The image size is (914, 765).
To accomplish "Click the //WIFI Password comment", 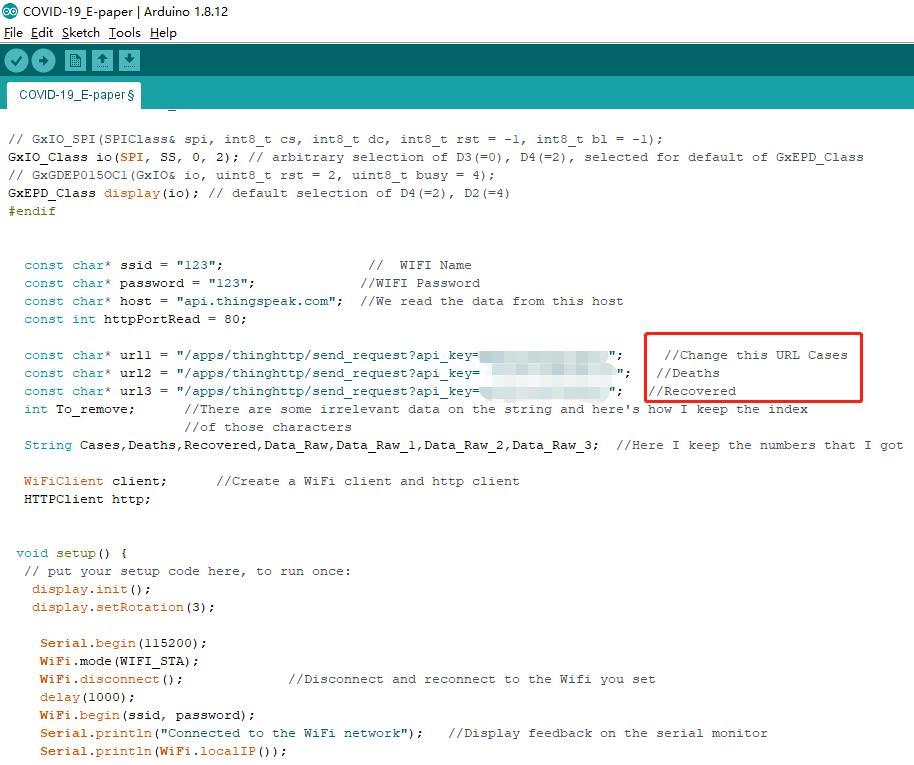I will (x=420, y=283).
